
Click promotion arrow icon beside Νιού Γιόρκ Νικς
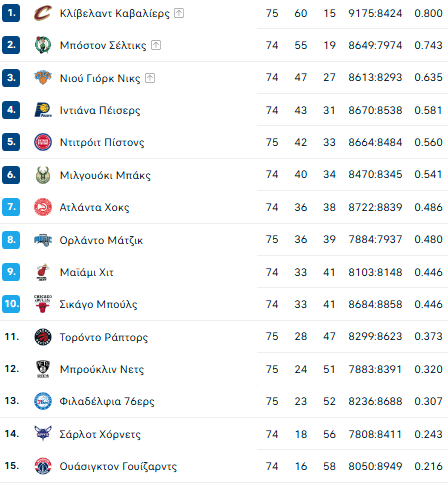point(150,78)
